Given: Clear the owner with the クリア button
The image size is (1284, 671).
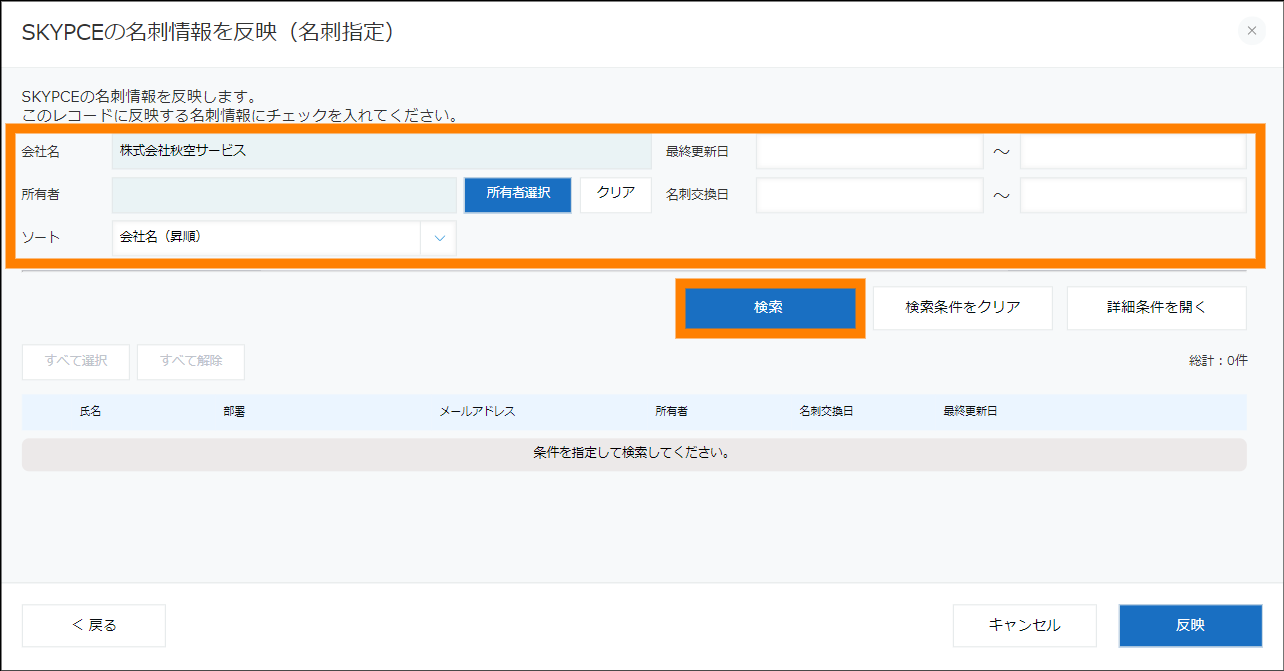Looking at the screenshot, I should pos(615,194).
